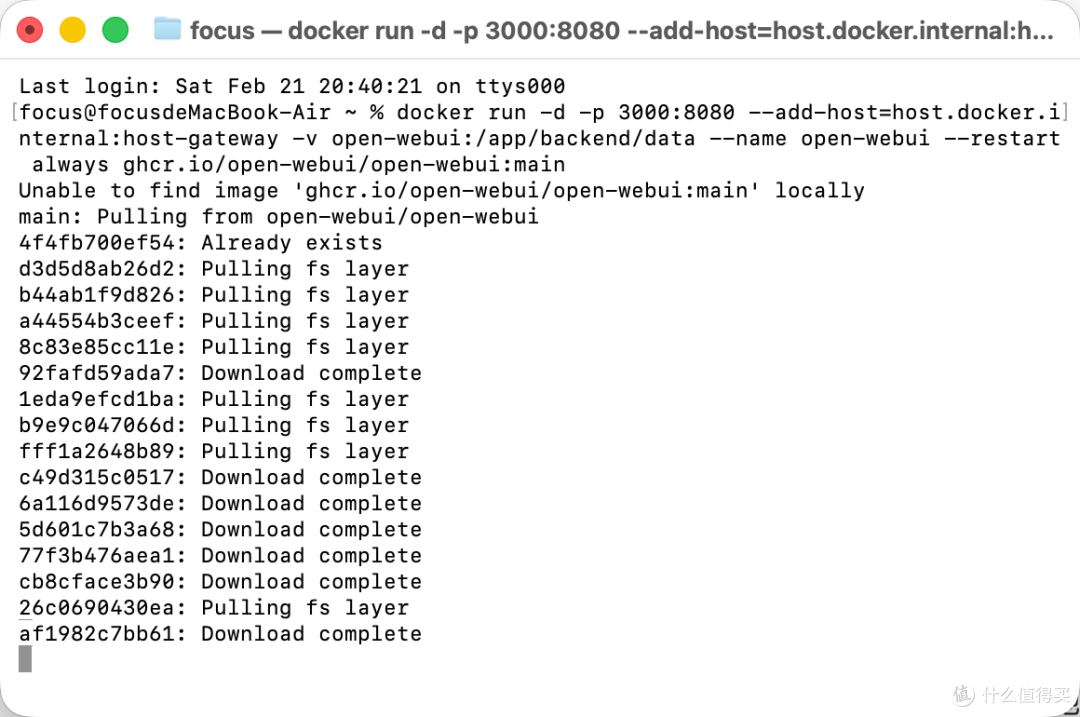
Task: Click the window title text starting with focus
Action: [x=621, y=30]
